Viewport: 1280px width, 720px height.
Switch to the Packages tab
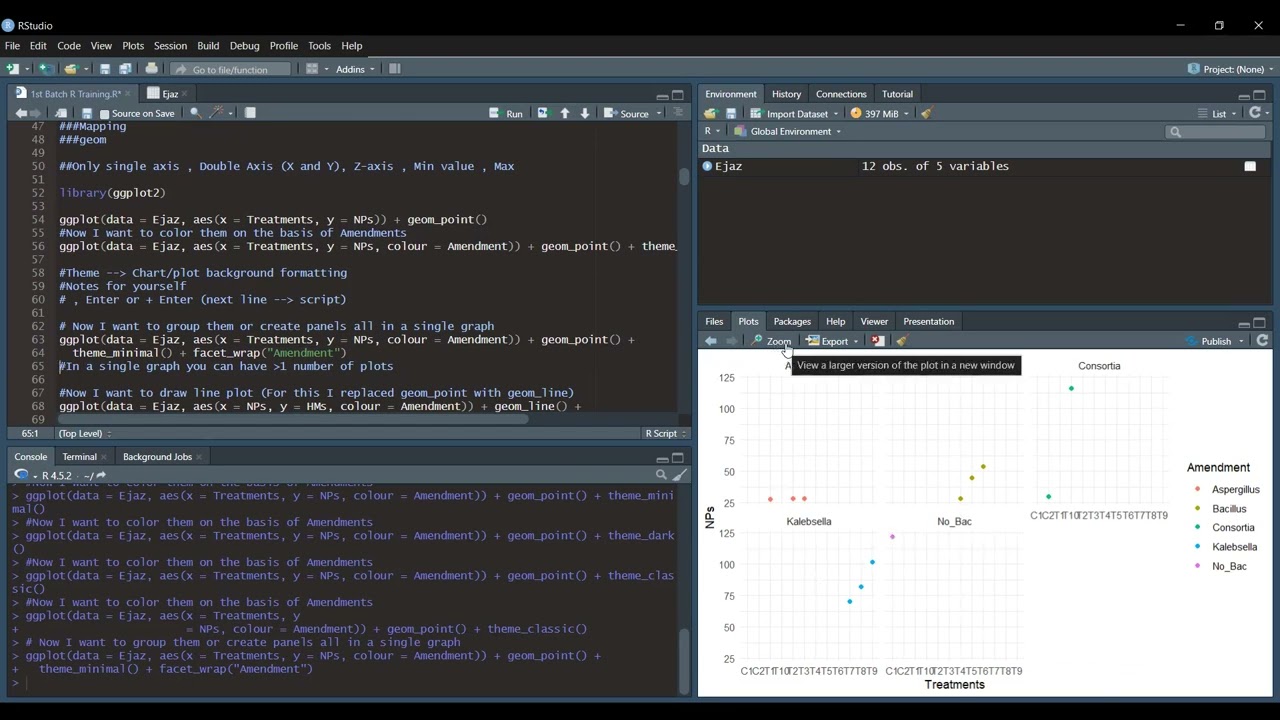(x=792, y=321)
